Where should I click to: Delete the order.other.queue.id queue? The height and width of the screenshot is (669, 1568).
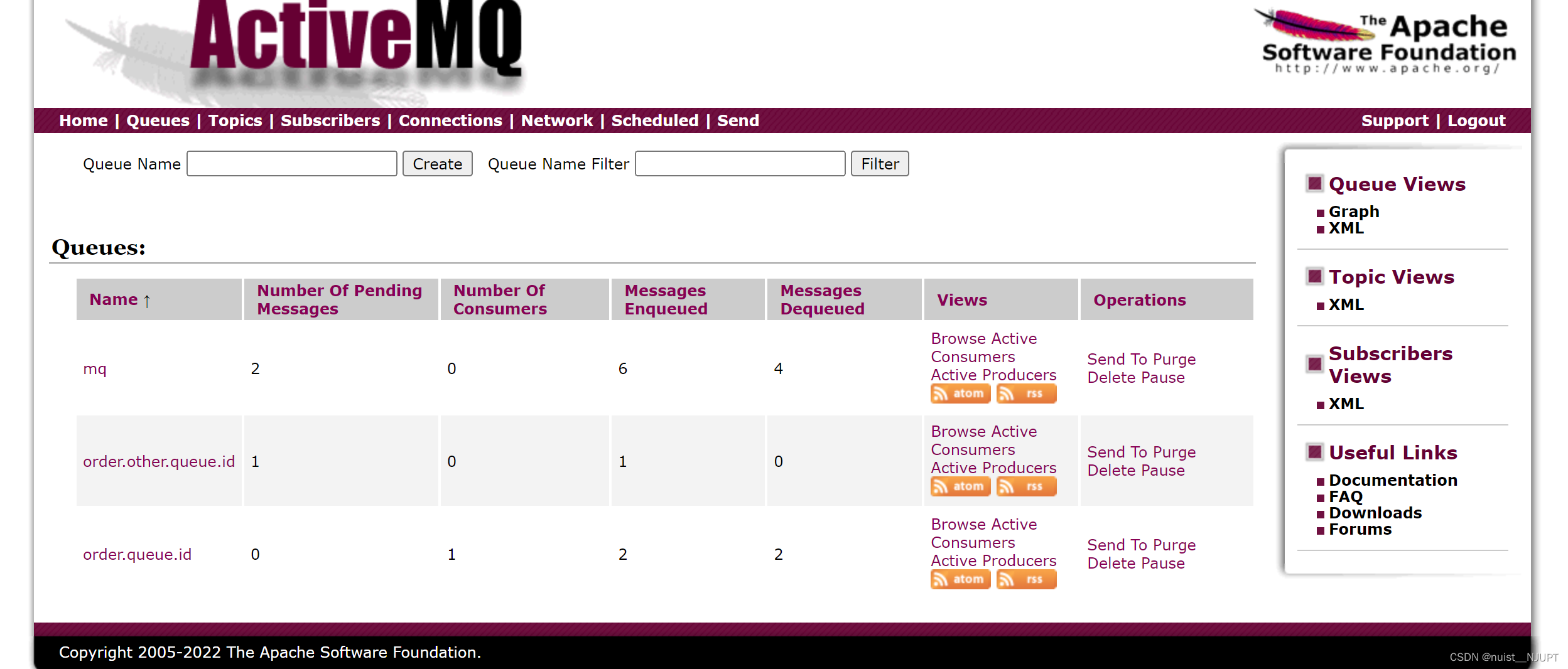pos(1111,470)
